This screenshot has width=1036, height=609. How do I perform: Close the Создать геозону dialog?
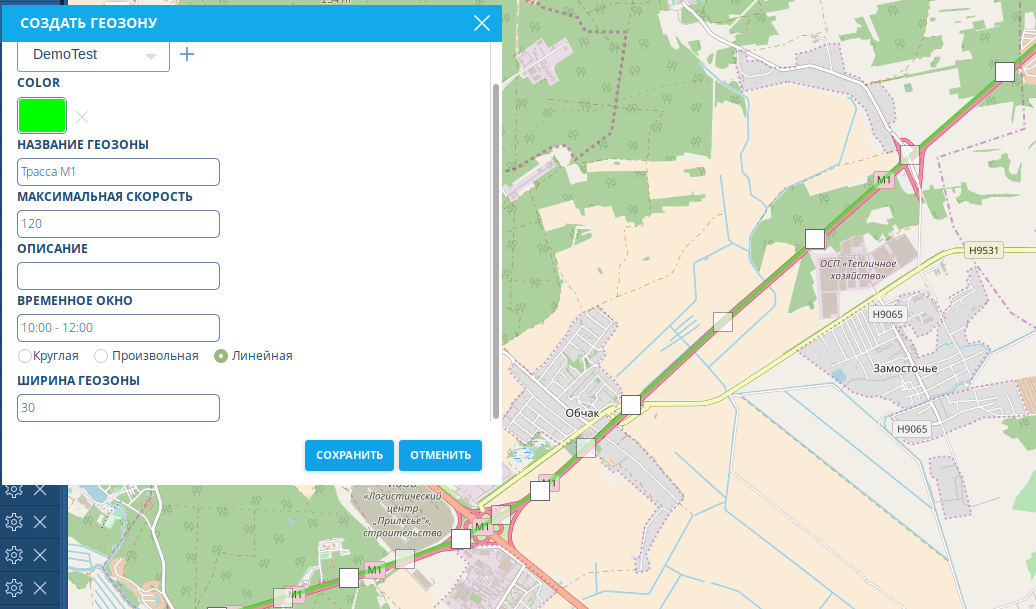click(482, 22)
